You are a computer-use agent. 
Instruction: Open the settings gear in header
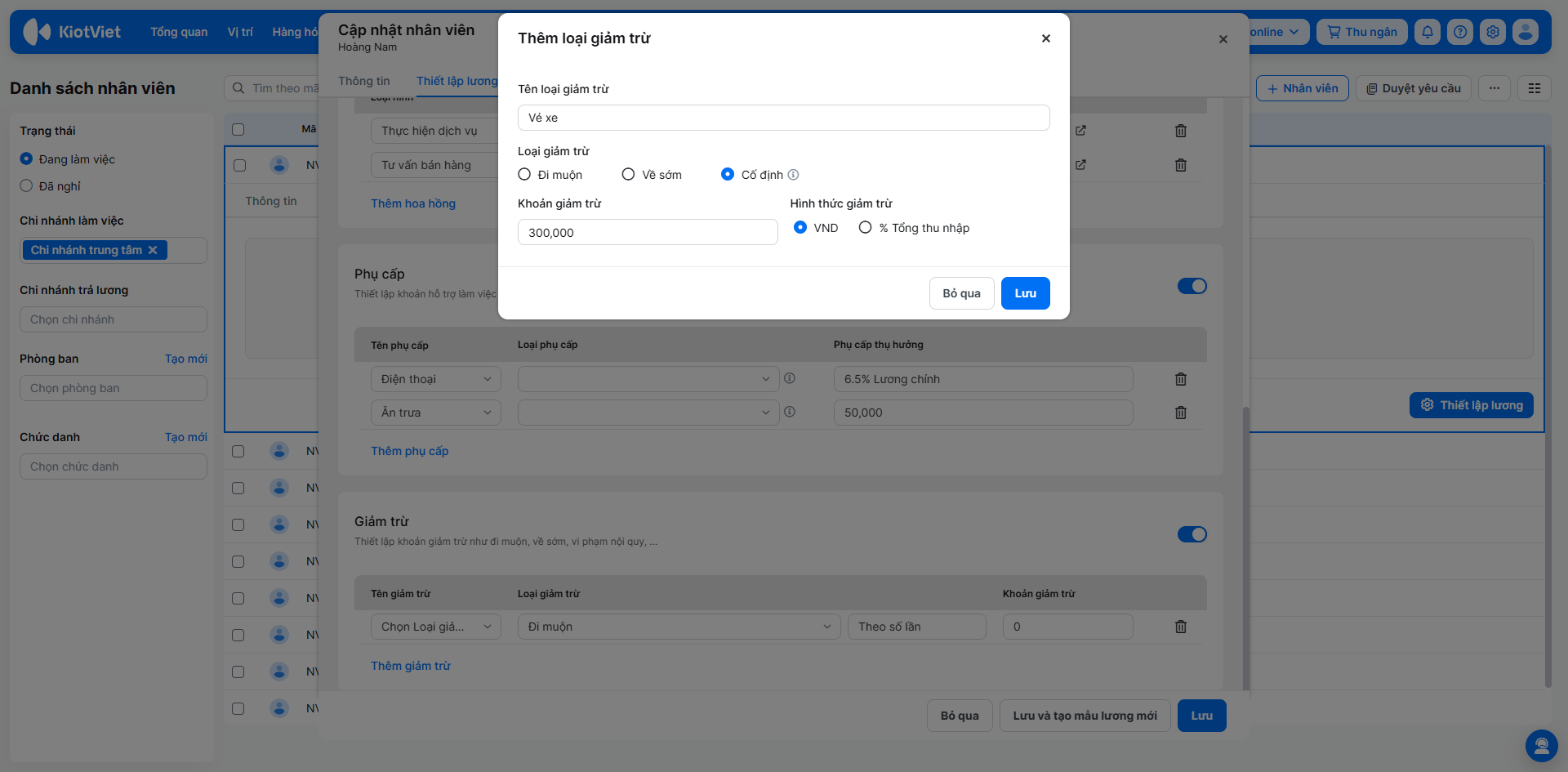click(1493, 32)
